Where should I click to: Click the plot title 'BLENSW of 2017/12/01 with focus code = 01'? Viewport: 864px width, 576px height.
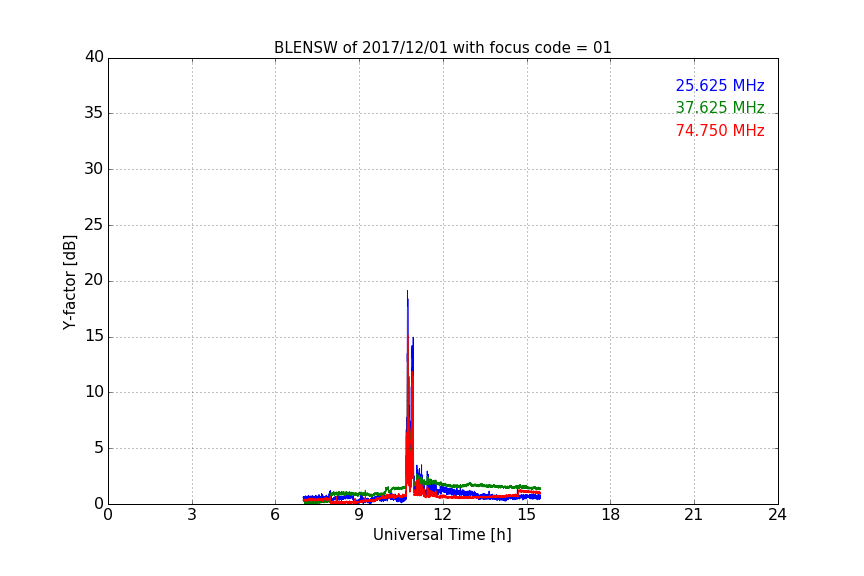442,48
